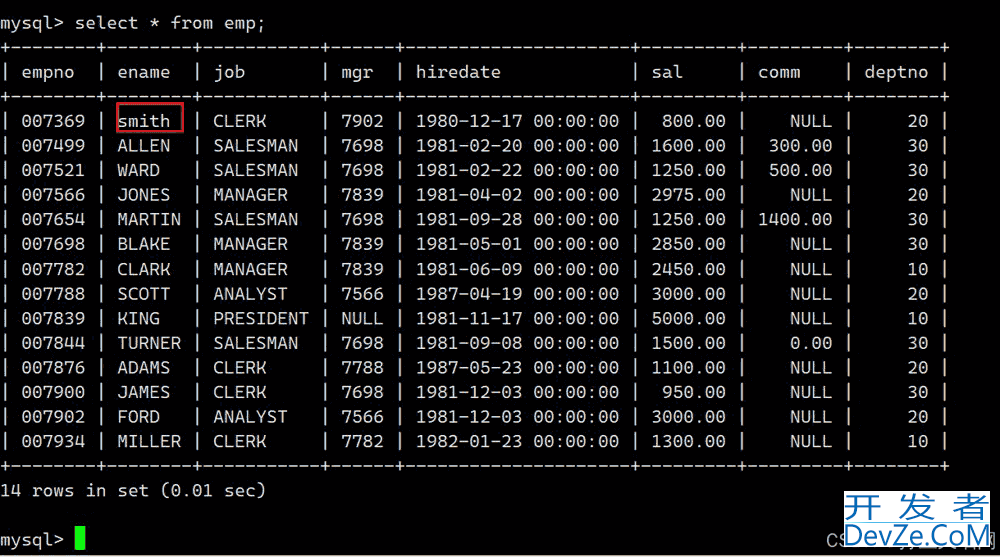Click the 'select * from emp;' command text
This screenshot has width=1000, height=557.
pyautogui.click(x=170, y=23)
